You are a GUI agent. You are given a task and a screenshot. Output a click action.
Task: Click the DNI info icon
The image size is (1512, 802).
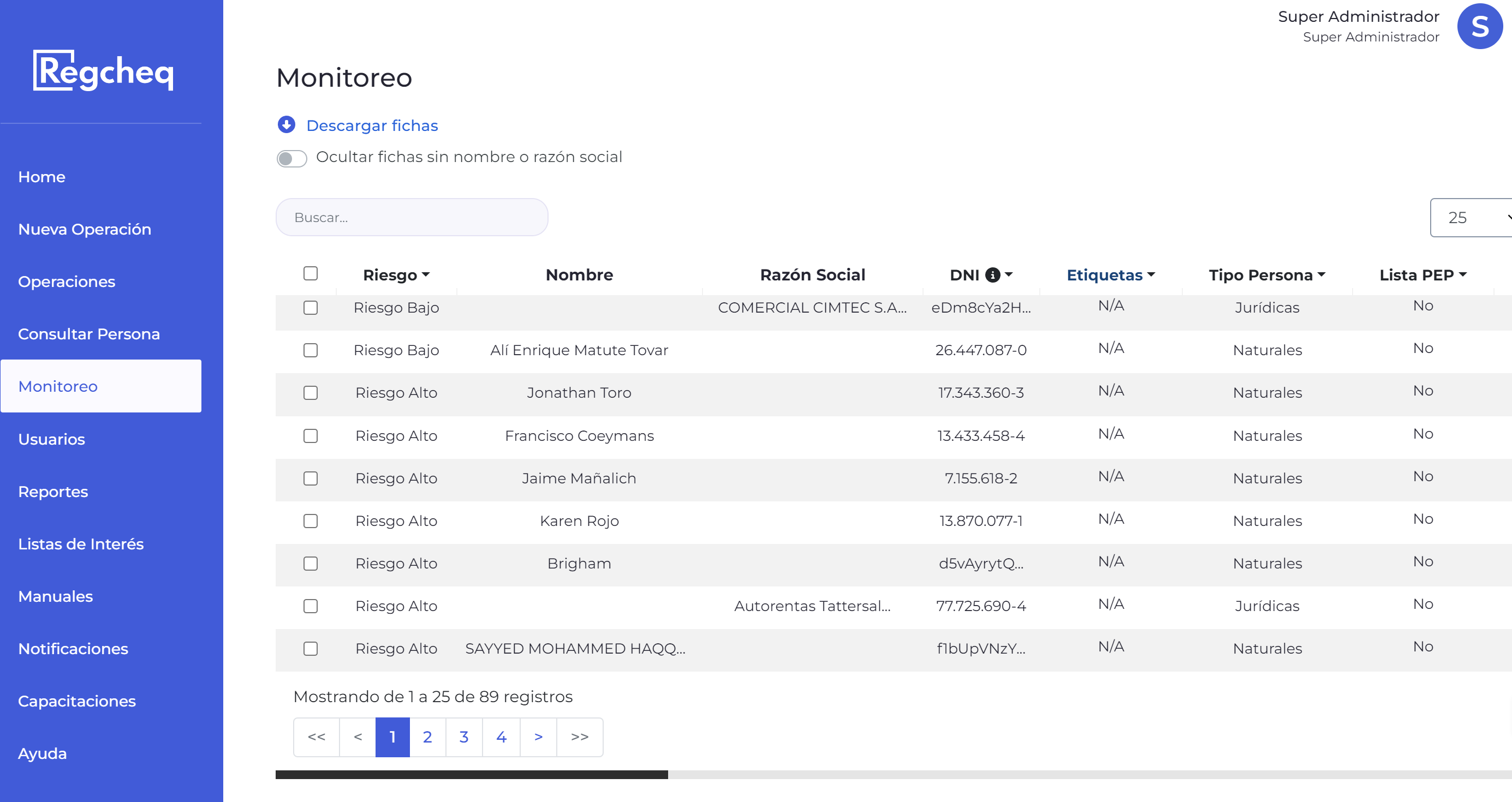992,274
